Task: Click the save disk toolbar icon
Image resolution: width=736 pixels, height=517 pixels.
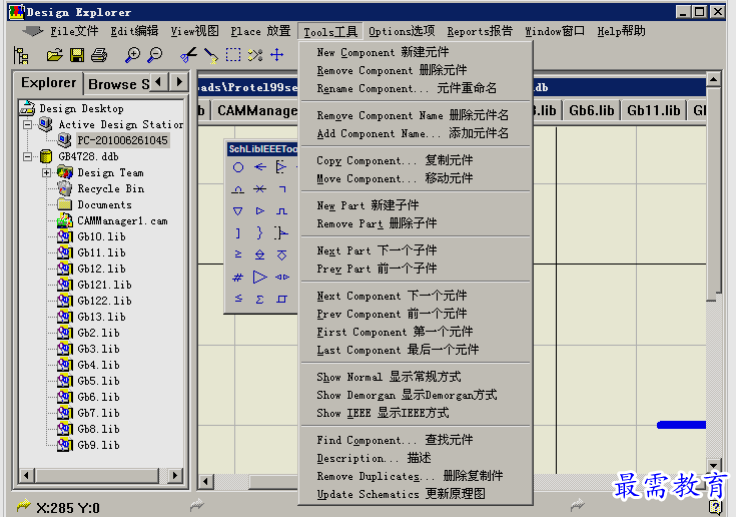Action: pos(77,55)
